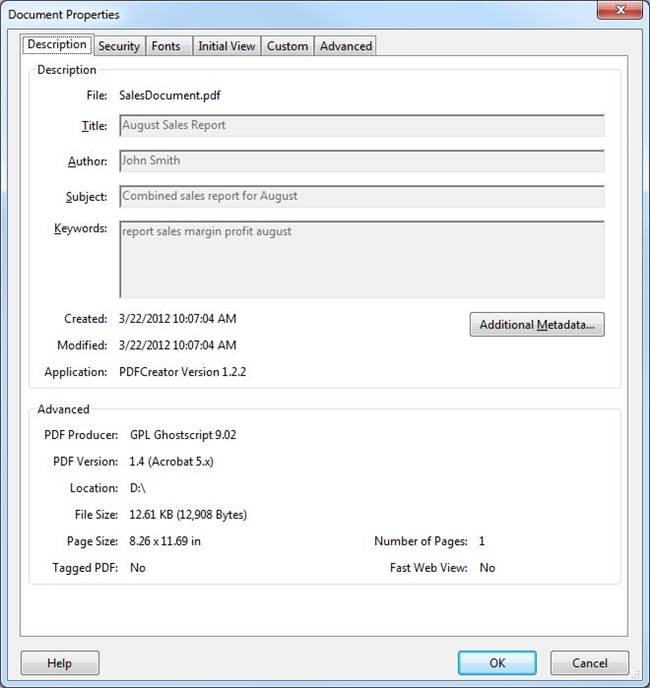This screenshot has height=688, width=650.
Task: Click the Title field with August Sales Report
Action: (361, 126)
